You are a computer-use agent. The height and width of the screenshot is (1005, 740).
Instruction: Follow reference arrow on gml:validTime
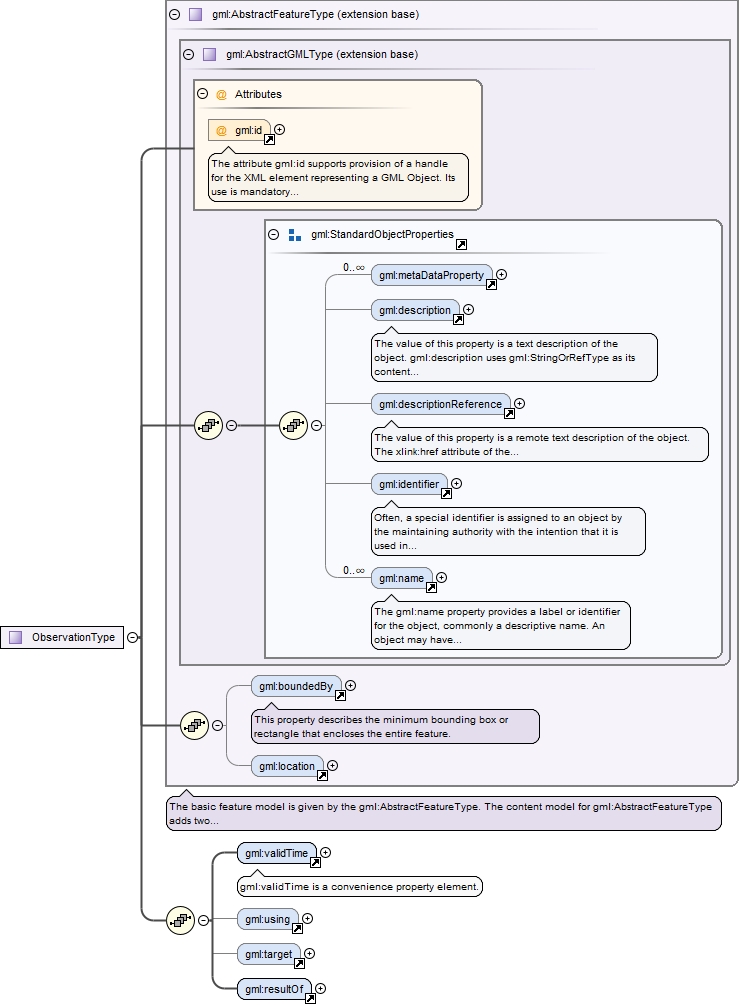pos(315,862)
